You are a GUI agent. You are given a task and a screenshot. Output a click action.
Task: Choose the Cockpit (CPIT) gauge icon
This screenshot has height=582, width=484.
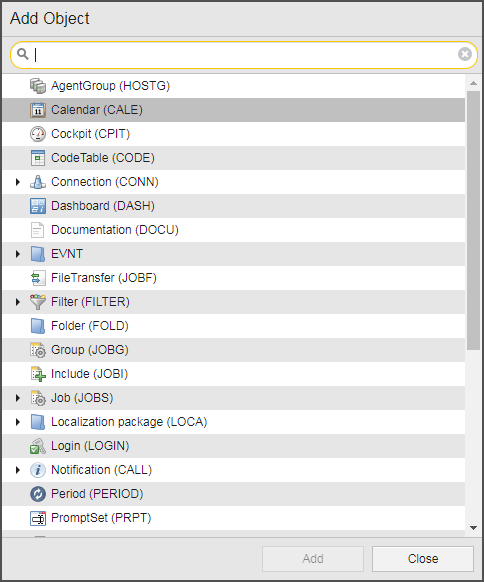click(38, 134)
